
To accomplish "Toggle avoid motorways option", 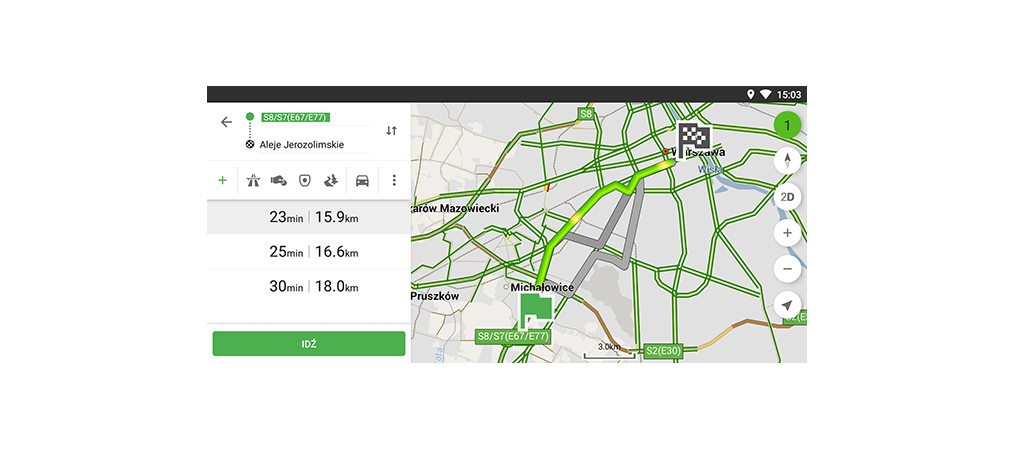I will tap(254, 181).
